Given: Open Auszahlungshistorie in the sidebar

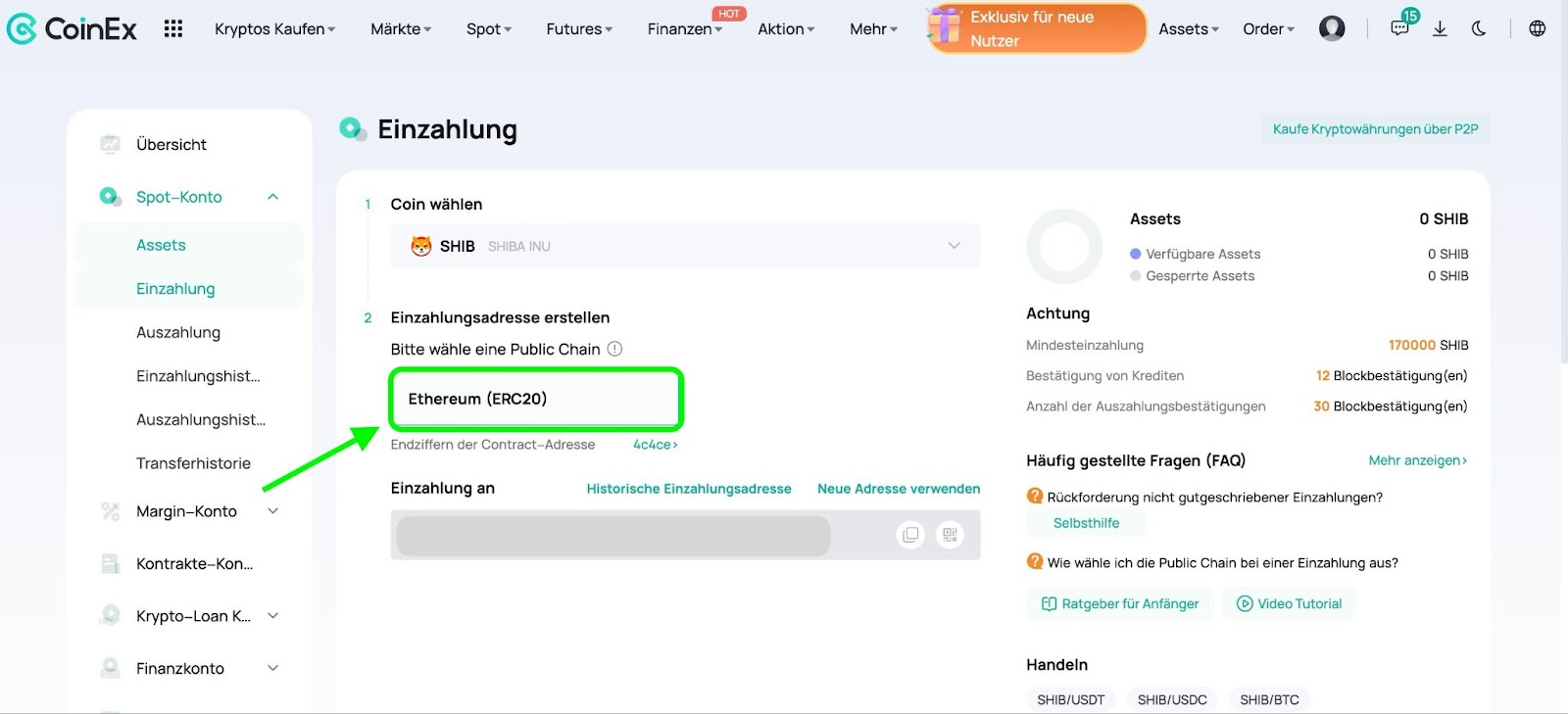Looking at the screenshot, I should [201, 419].
